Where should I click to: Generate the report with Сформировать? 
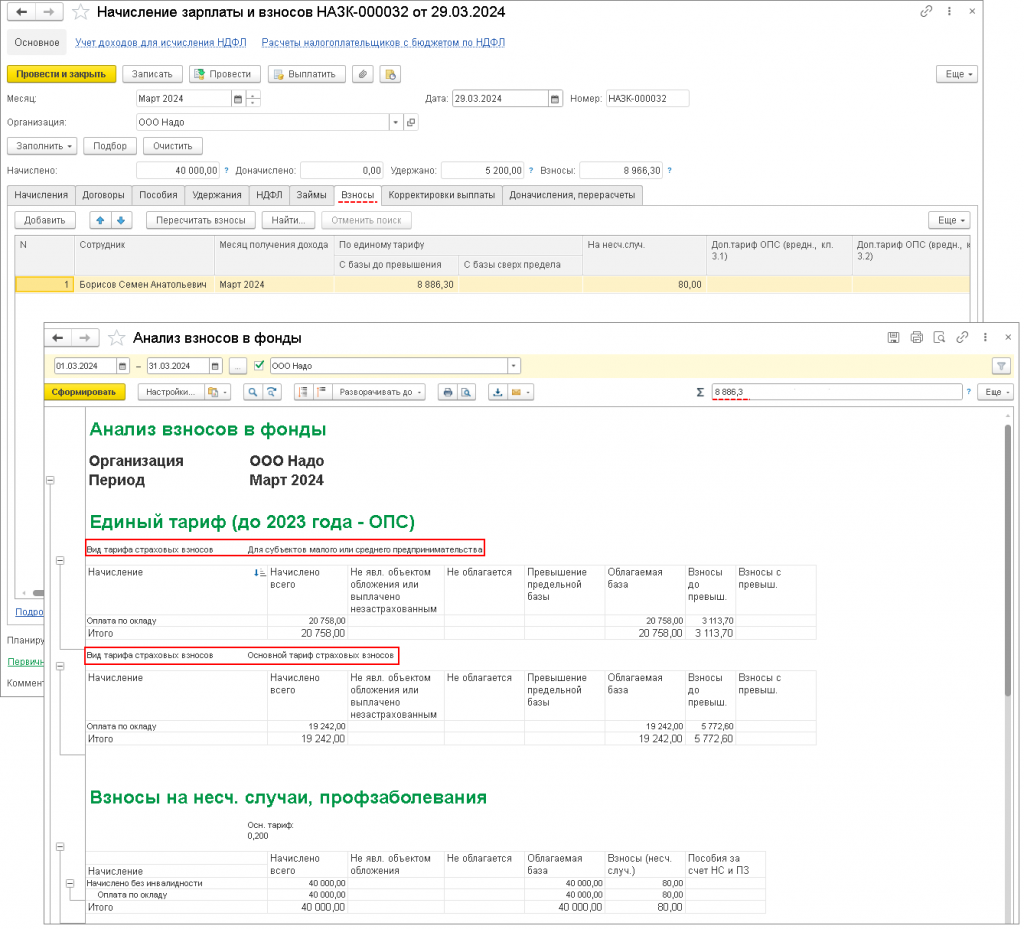coord(84,392)
